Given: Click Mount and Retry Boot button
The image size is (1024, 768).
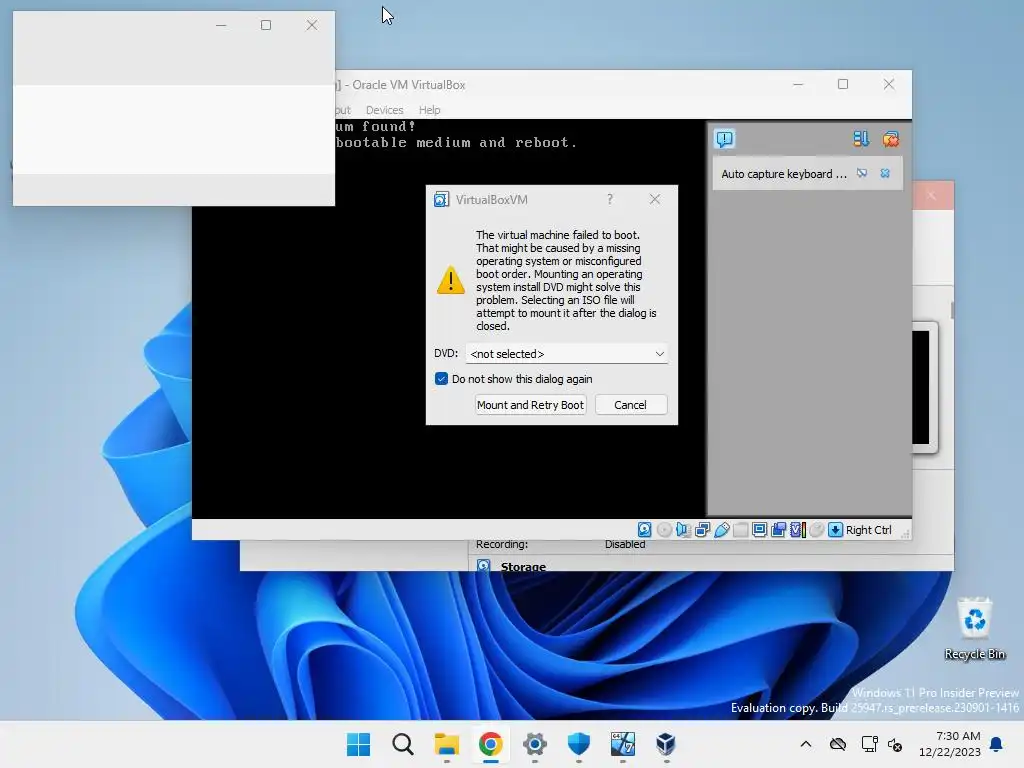Looking at the screenshot, I should click(x=530, y=405).
